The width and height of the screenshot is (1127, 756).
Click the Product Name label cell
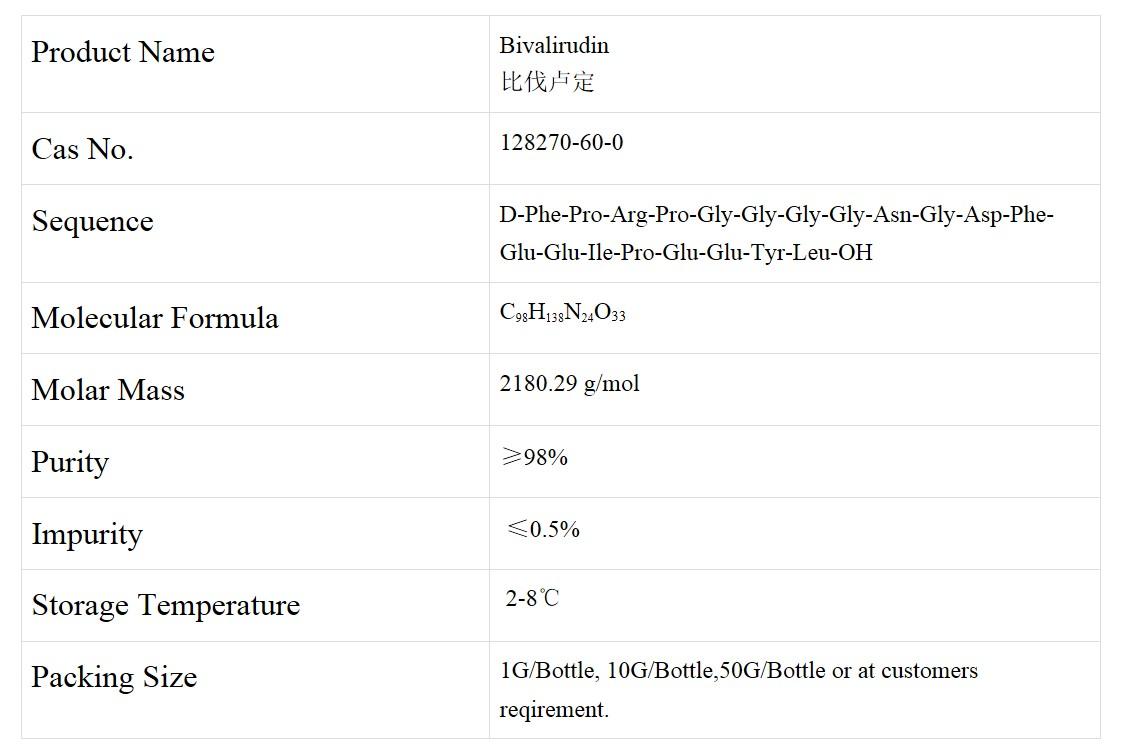click(x=123, y=52)
